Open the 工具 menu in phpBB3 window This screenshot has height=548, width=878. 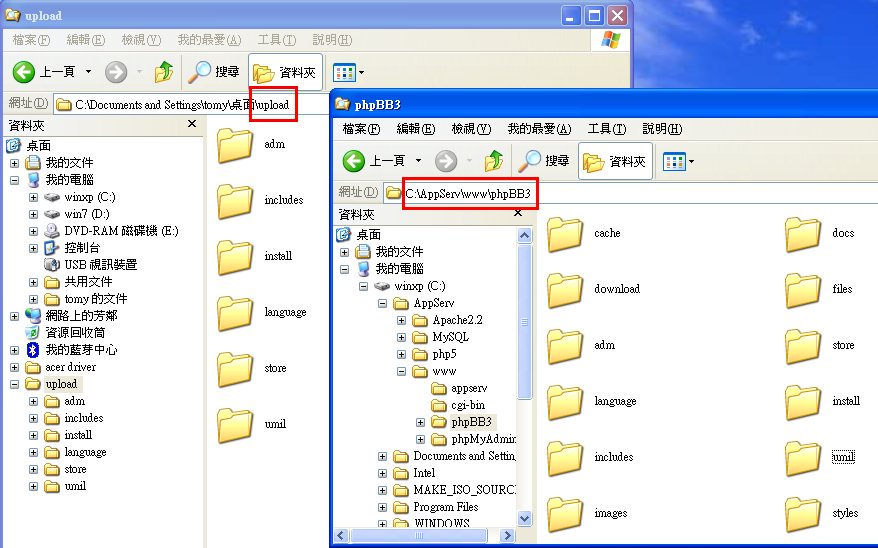(x=606, y=129)
